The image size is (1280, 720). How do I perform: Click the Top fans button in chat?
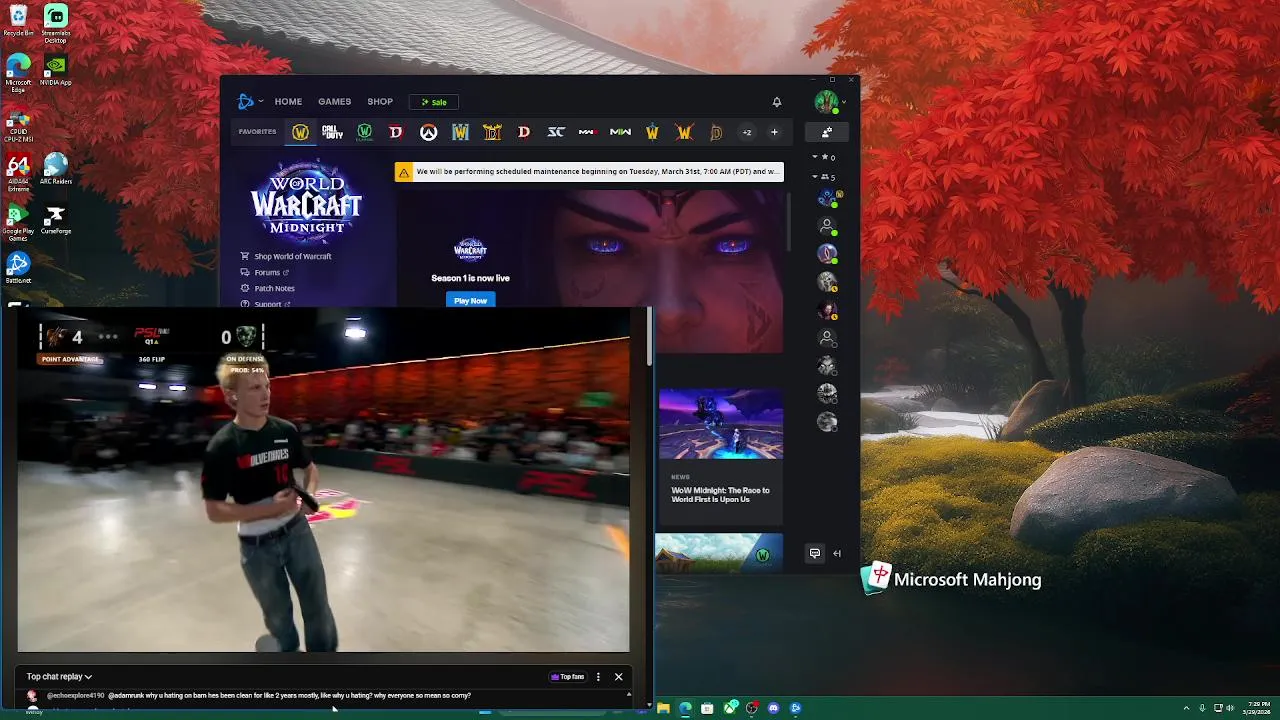click(568, 677)
